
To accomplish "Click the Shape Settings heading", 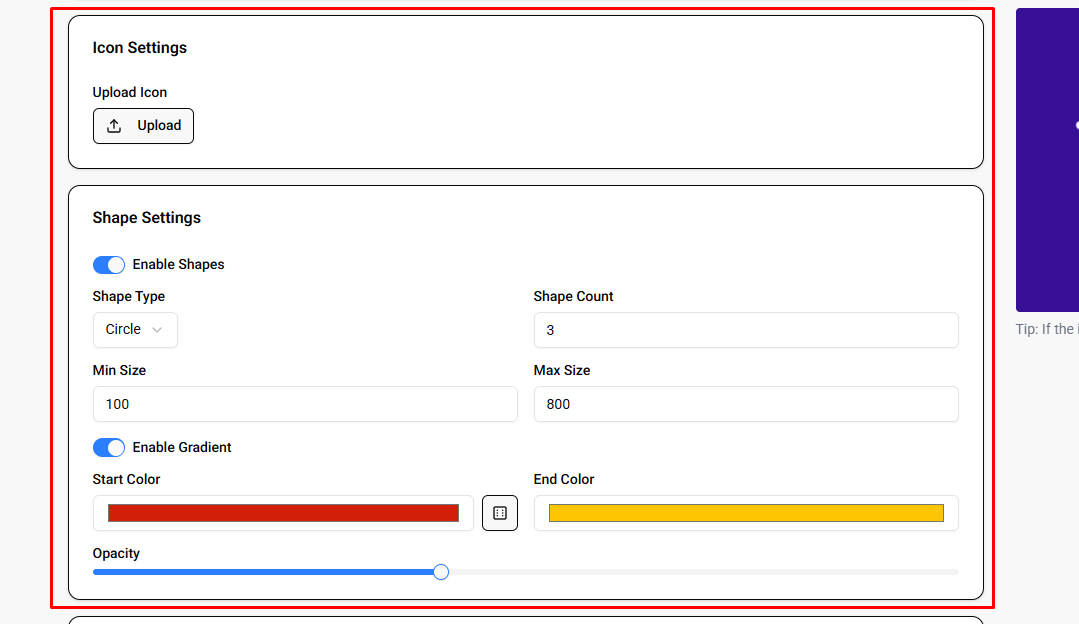I will (147, 218).
